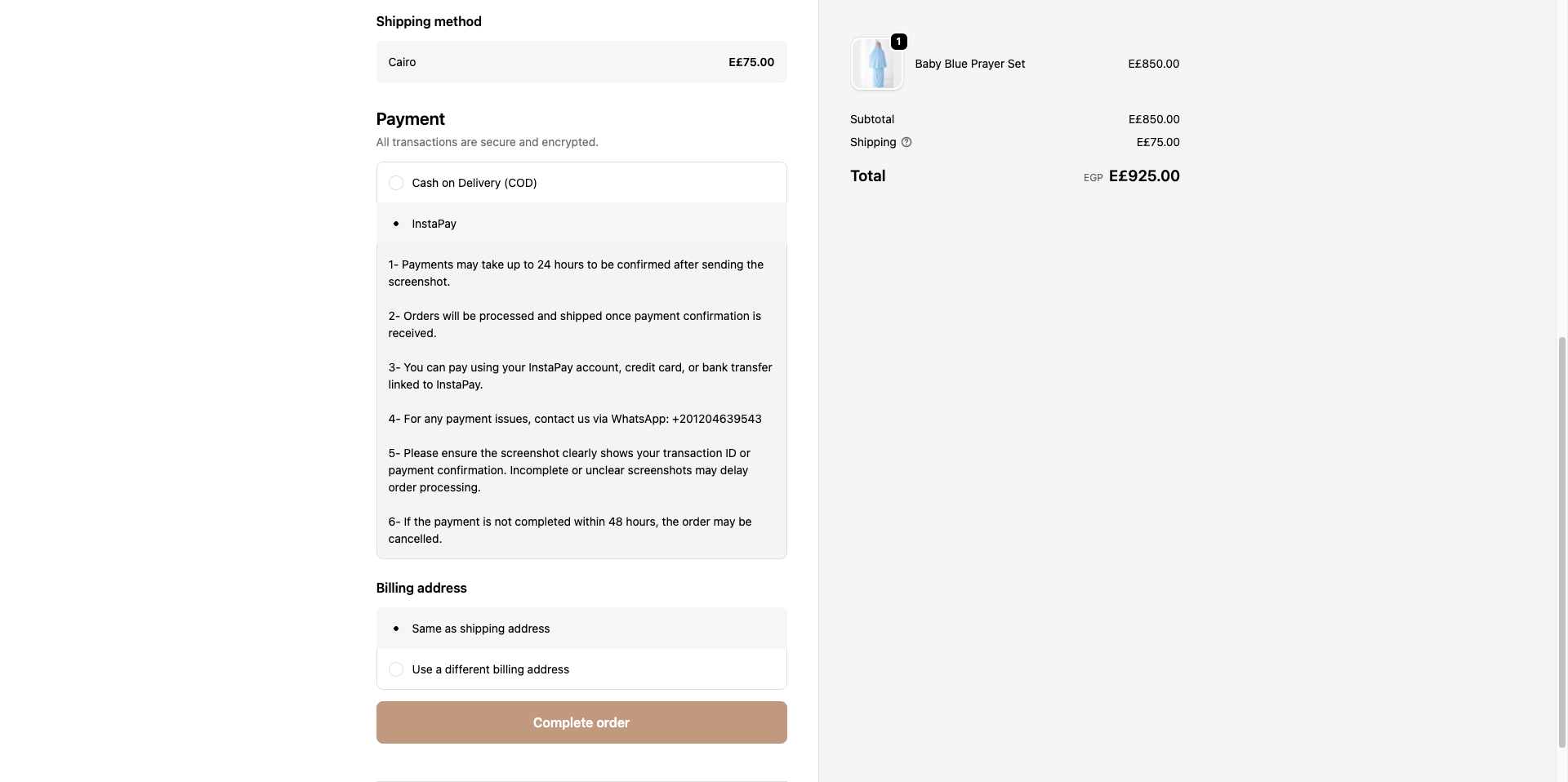Click the Billing address heading
This screenshot has width=1568, height=782.
coord(421,588)
